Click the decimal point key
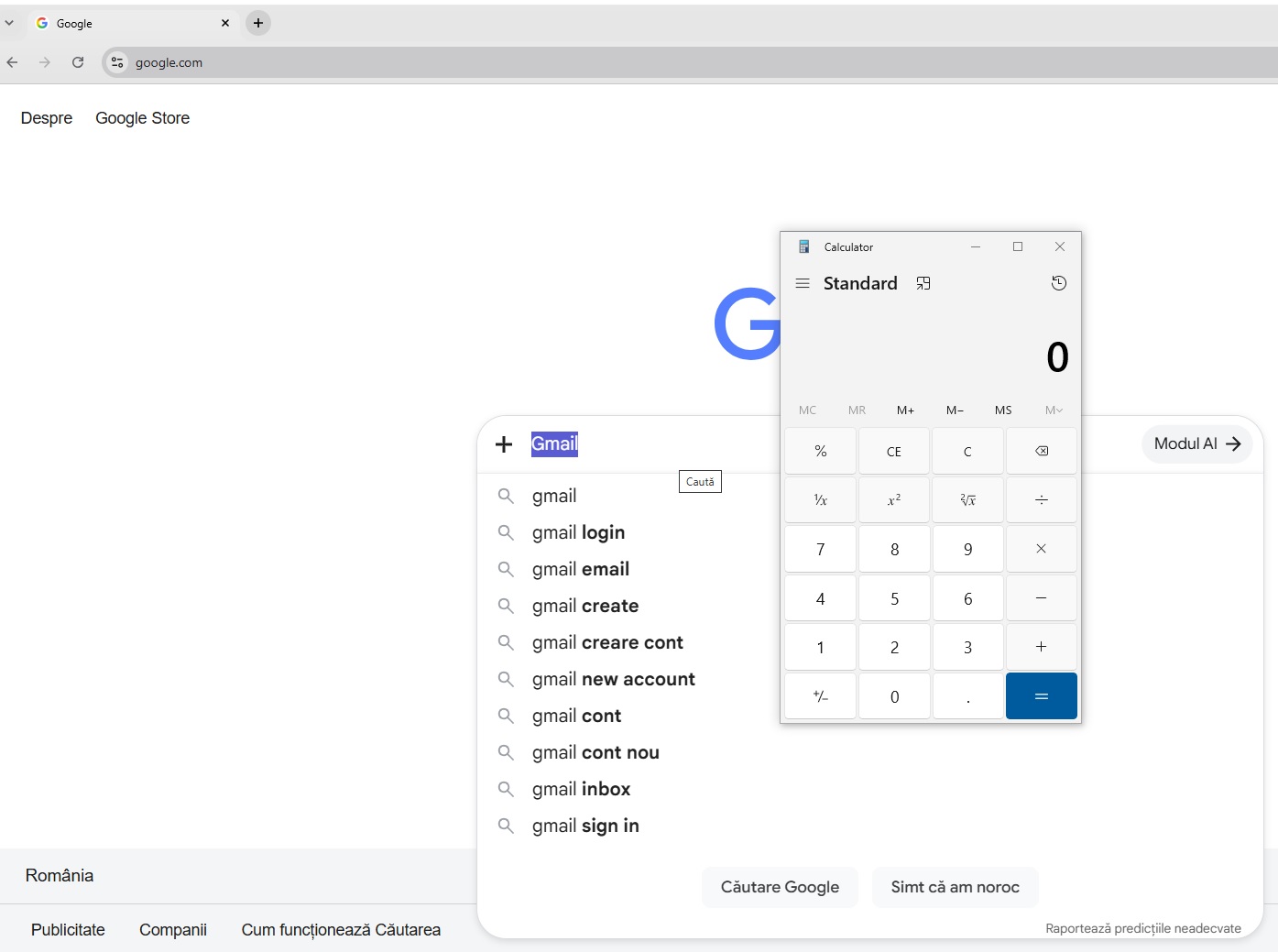Viewport: 1278px width, 952px height. pos(968,696)
